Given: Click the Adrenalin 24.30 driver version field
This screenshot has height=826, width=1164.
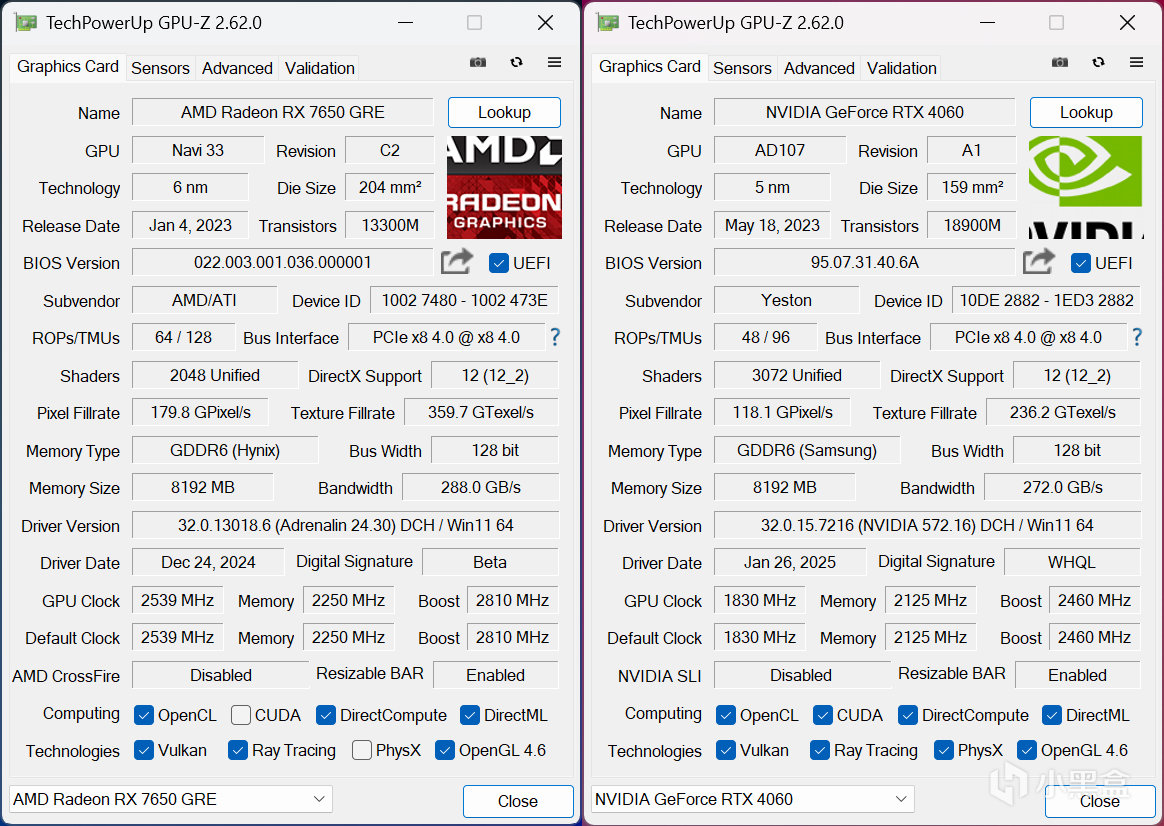Looking at the screenshot, I should tap(345, 525).
